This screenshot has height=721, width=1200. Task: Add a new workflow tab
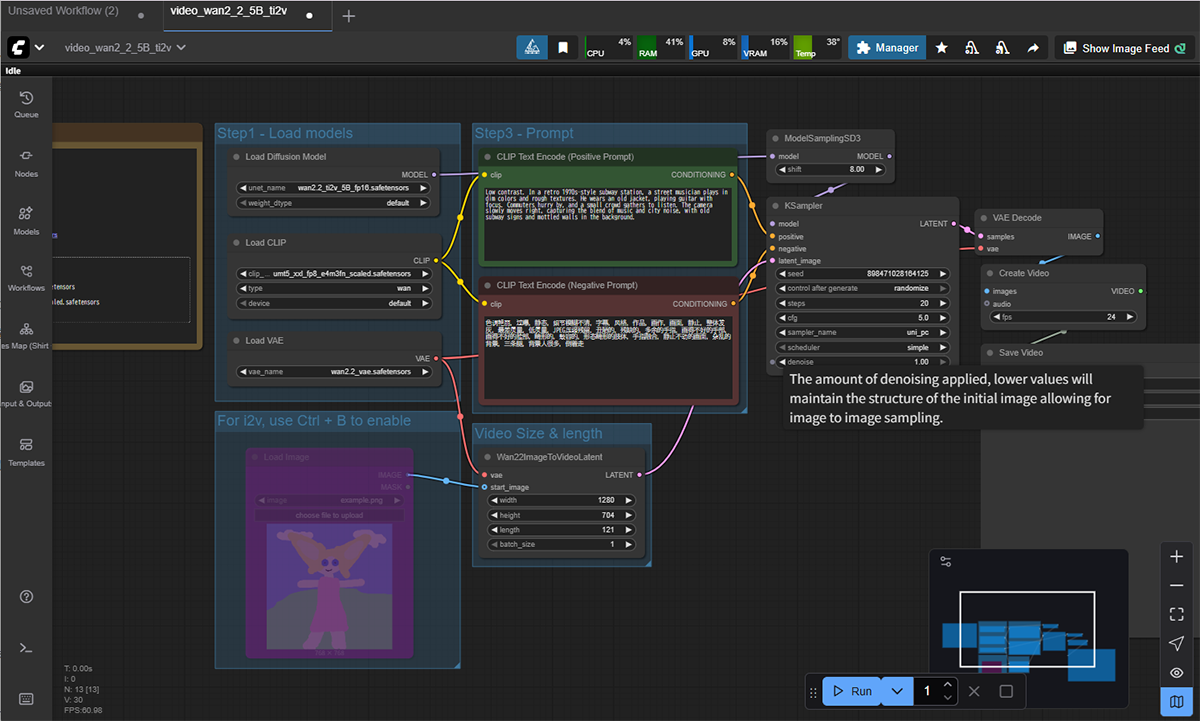pyautogui.click(x=348, y=16)
